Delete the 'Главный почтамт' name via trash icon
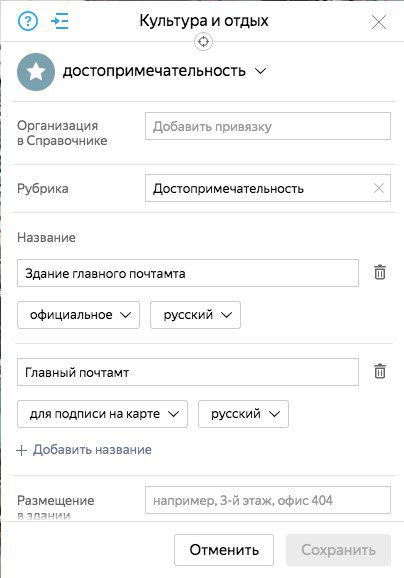Image resolution: width=404 pixels, height=578 pixels. [x=380, y=372]
